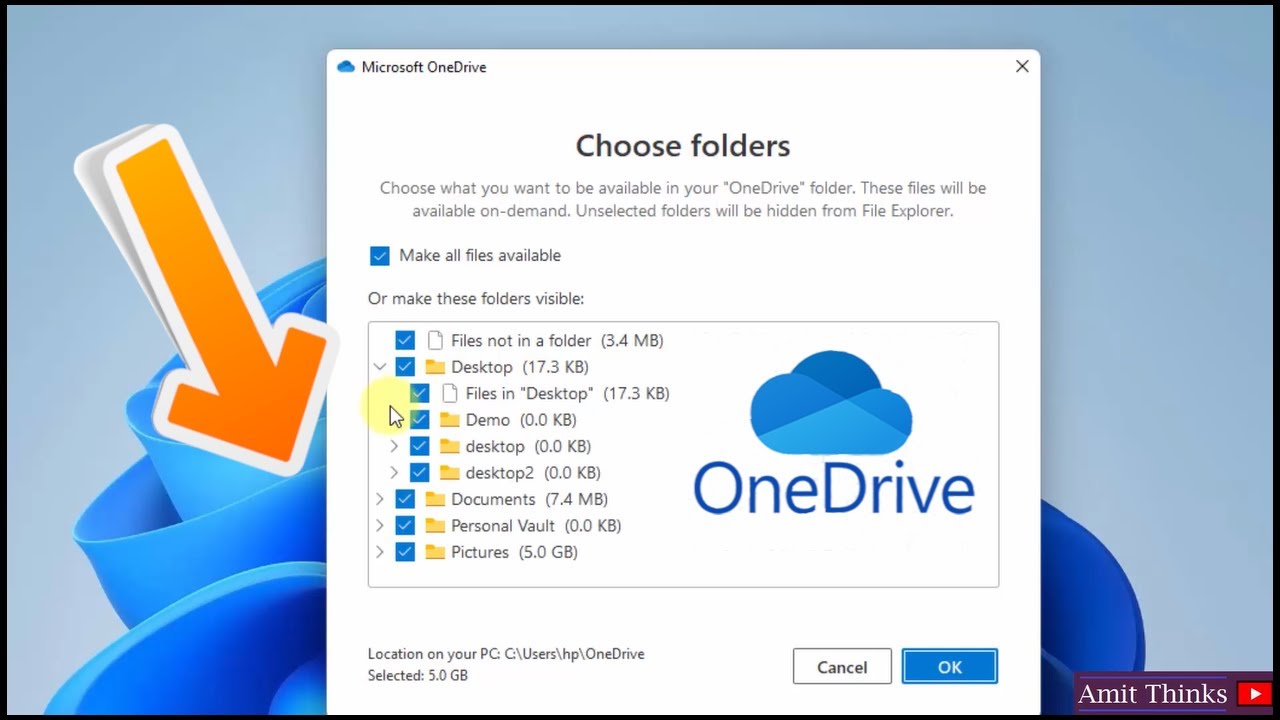Toggle the Pictures (5.0 GB) checkbox
1280x720 pixels.
[x=405, y=552]
